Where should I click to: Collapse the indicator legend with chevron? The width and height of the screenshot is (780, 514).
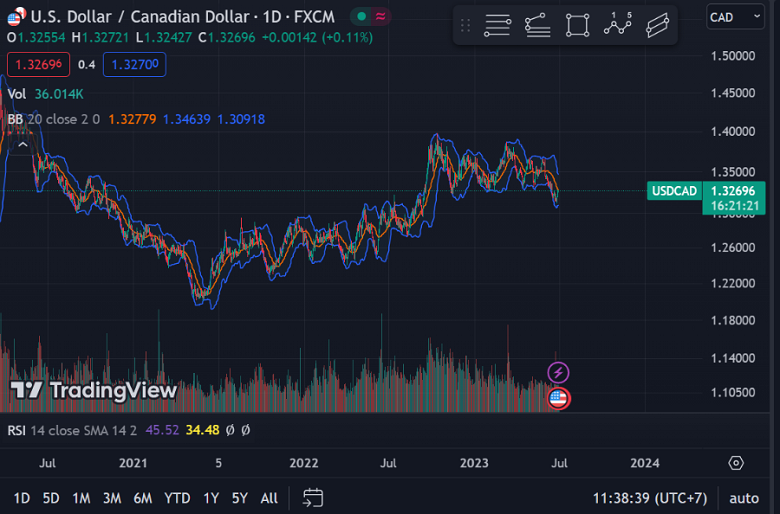(22, 144)
